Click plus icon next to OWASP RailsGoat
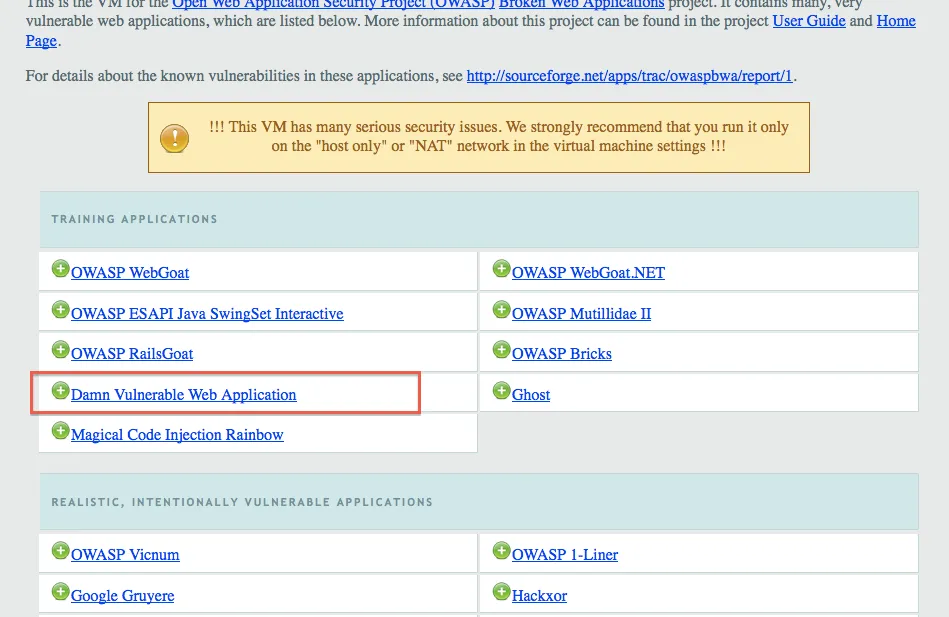Image resolution: width=949 pixels, height=617 pixels. click(x=60, y=351)
